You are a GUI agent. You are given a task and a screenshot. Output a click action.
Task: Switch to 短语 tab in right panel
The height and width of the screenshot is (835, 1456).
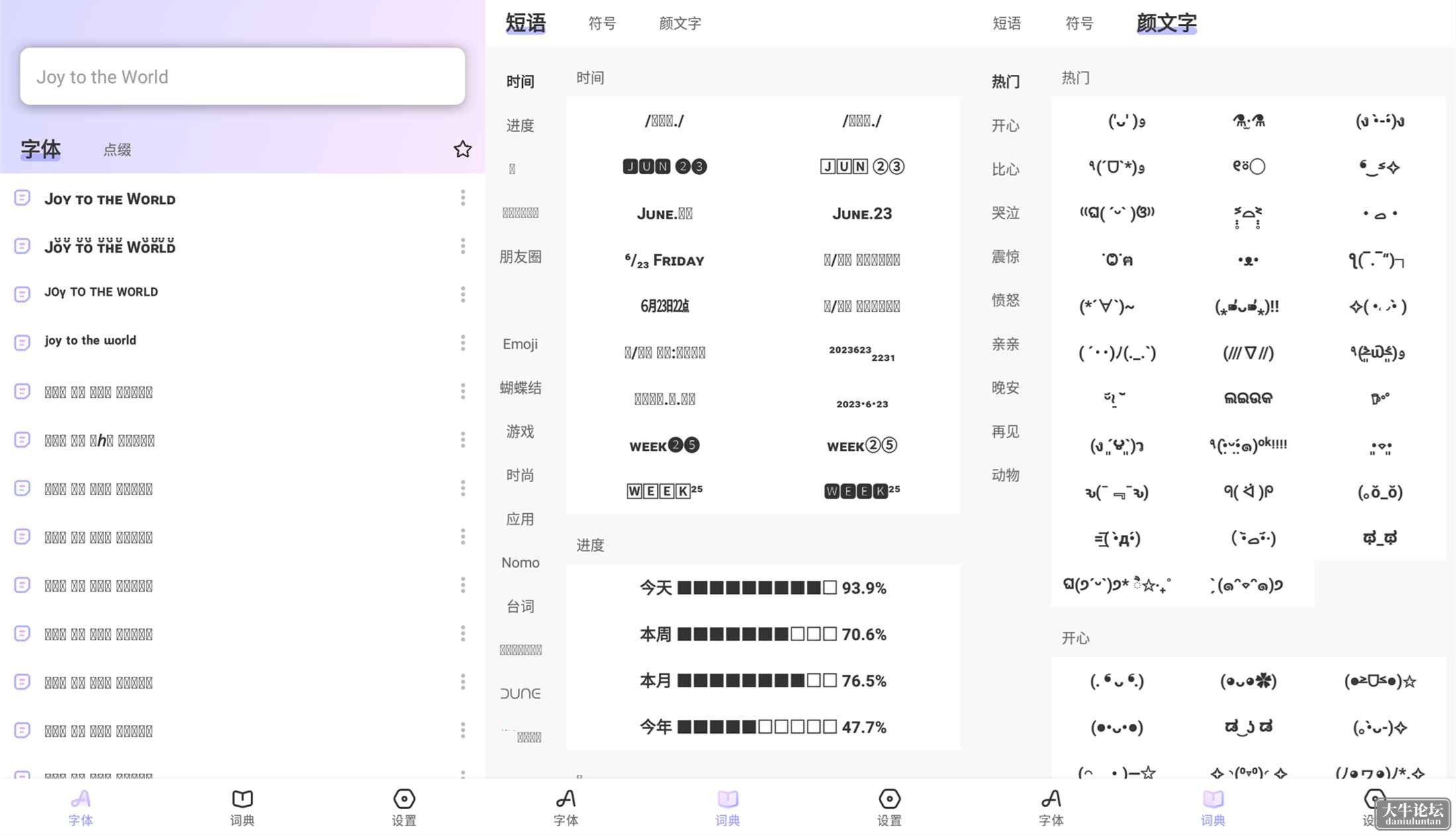coord(1007,23)
